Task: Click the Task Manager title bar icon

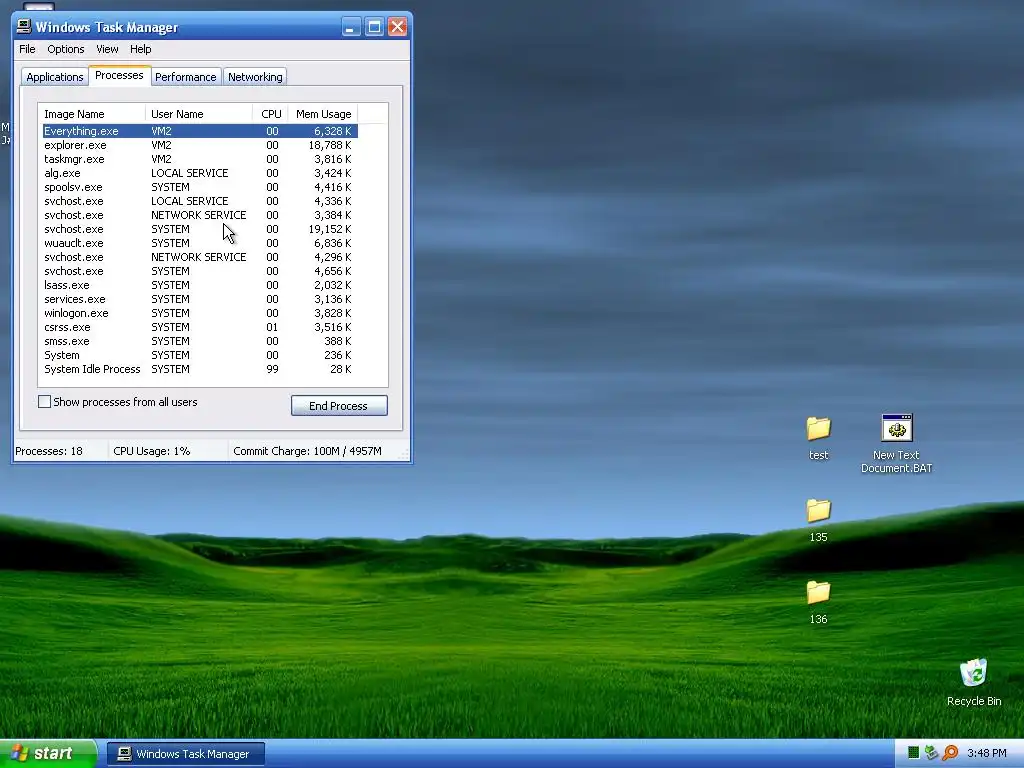Action: point(24,26)
